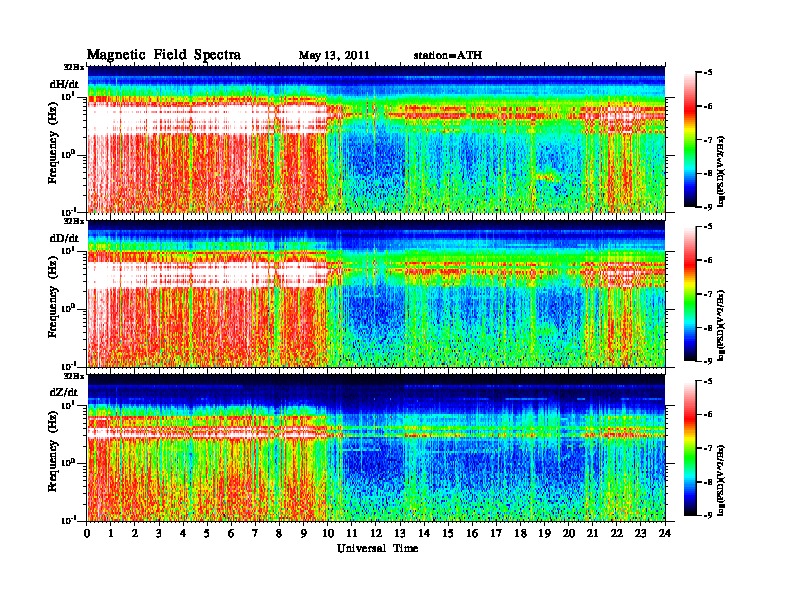The image size is (792, 612).
Task: Click the "dD/dt" panel label
Action: coord(64,238)
